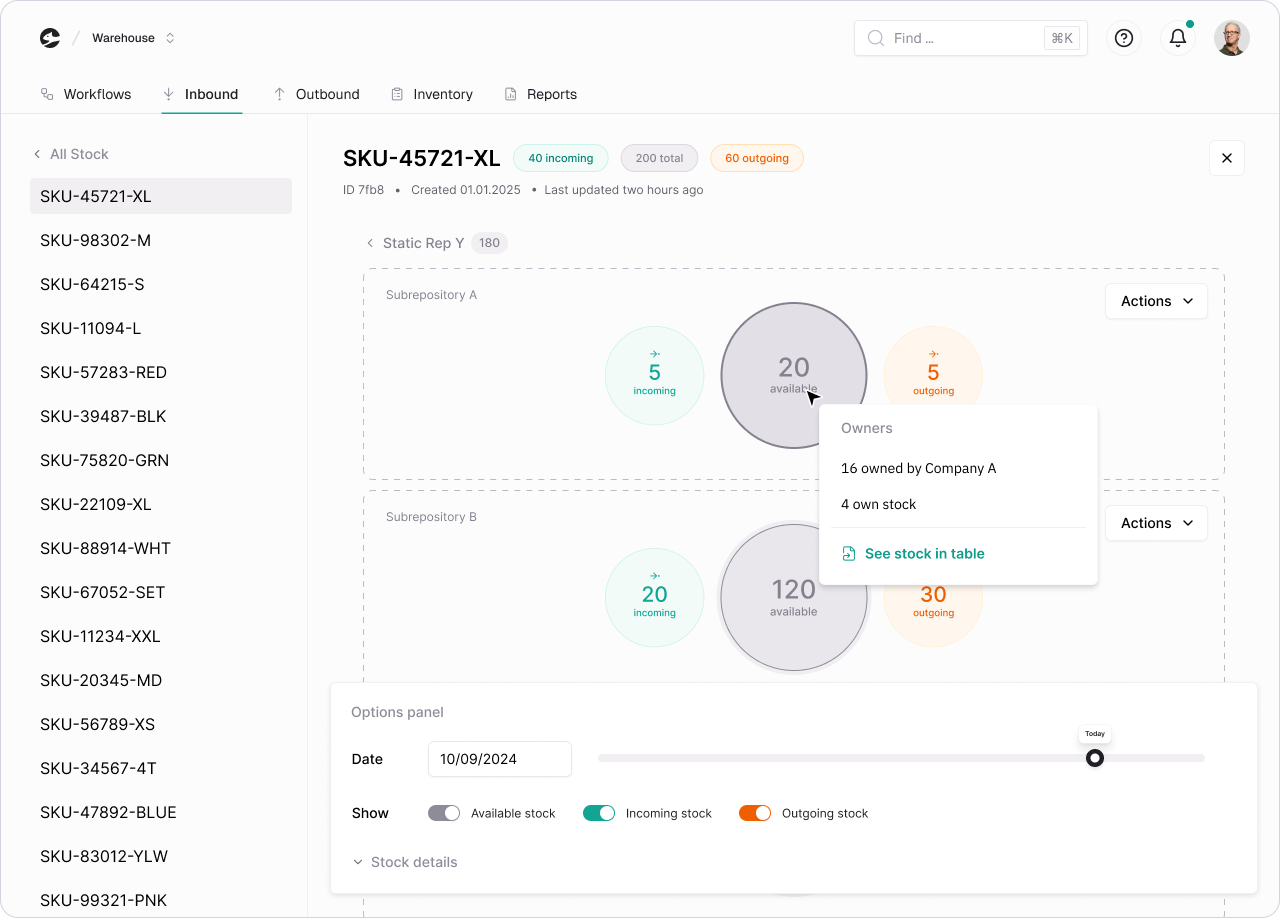This screenshot has width=1280, height=918.
Task: Open the notifications bell
Action: (x=1178, y=38)
